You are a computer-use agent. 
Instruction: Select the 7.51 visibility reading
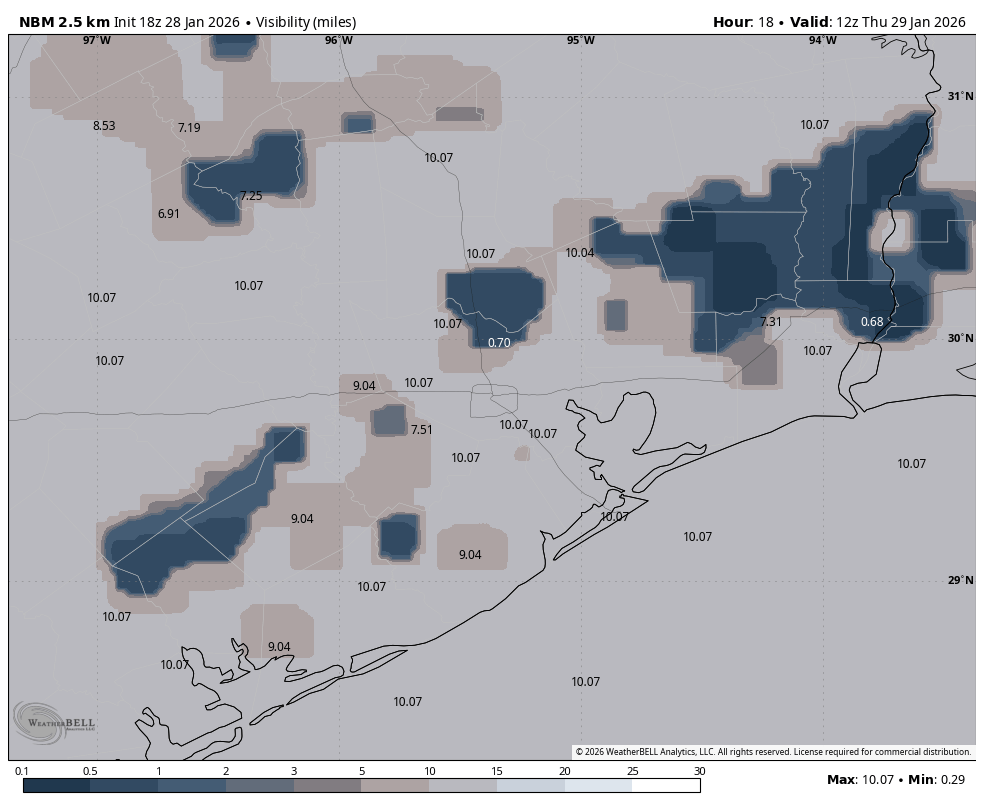tap(422, 430)
